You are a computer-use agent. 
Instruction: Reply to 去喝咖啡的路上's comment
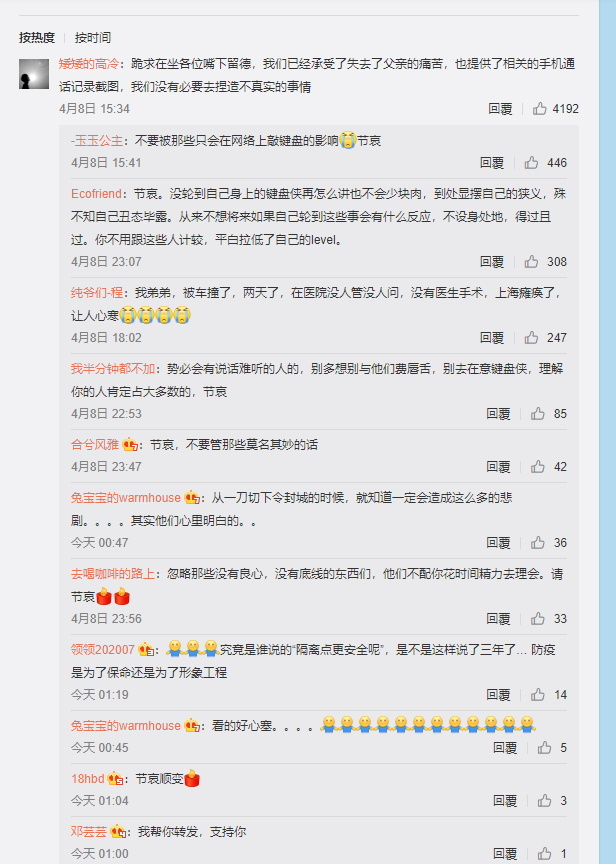[499, 618]
